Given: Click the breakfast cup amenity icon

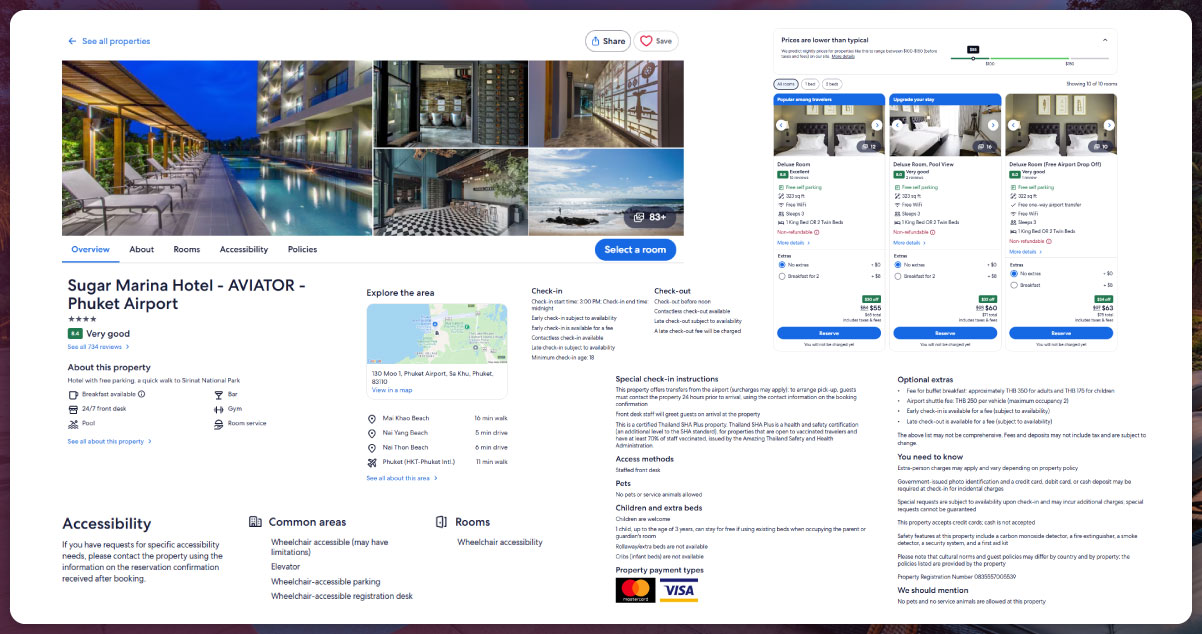Looking at the screenshot, I should pos(73,394).
